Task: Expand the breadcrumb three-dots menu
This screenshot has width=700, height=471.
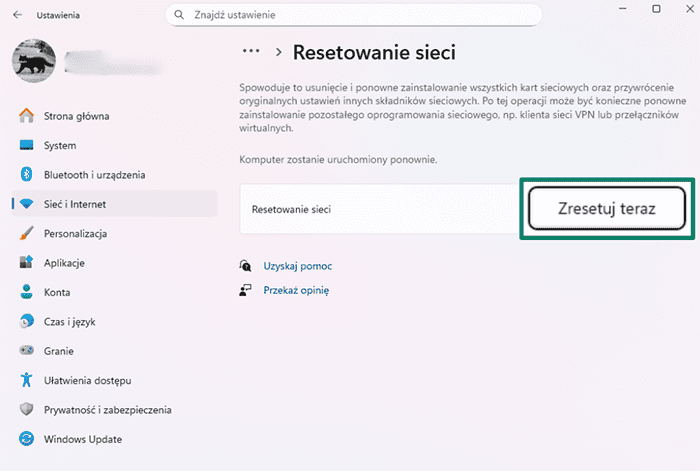Action: pos(253,51)
